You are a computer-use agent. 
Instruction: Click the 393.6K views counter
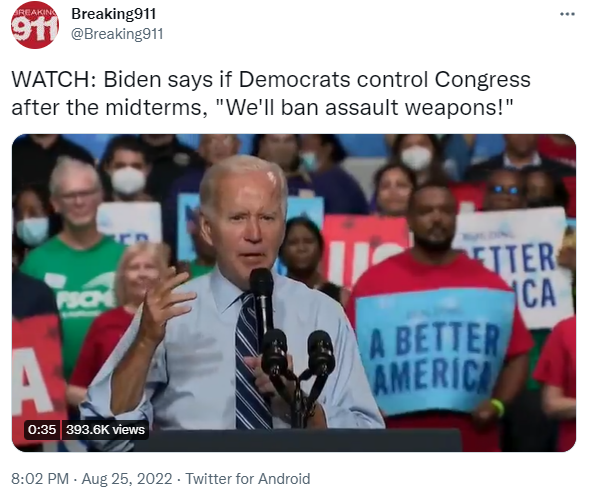pyautogui.click(x=105, y=429)
